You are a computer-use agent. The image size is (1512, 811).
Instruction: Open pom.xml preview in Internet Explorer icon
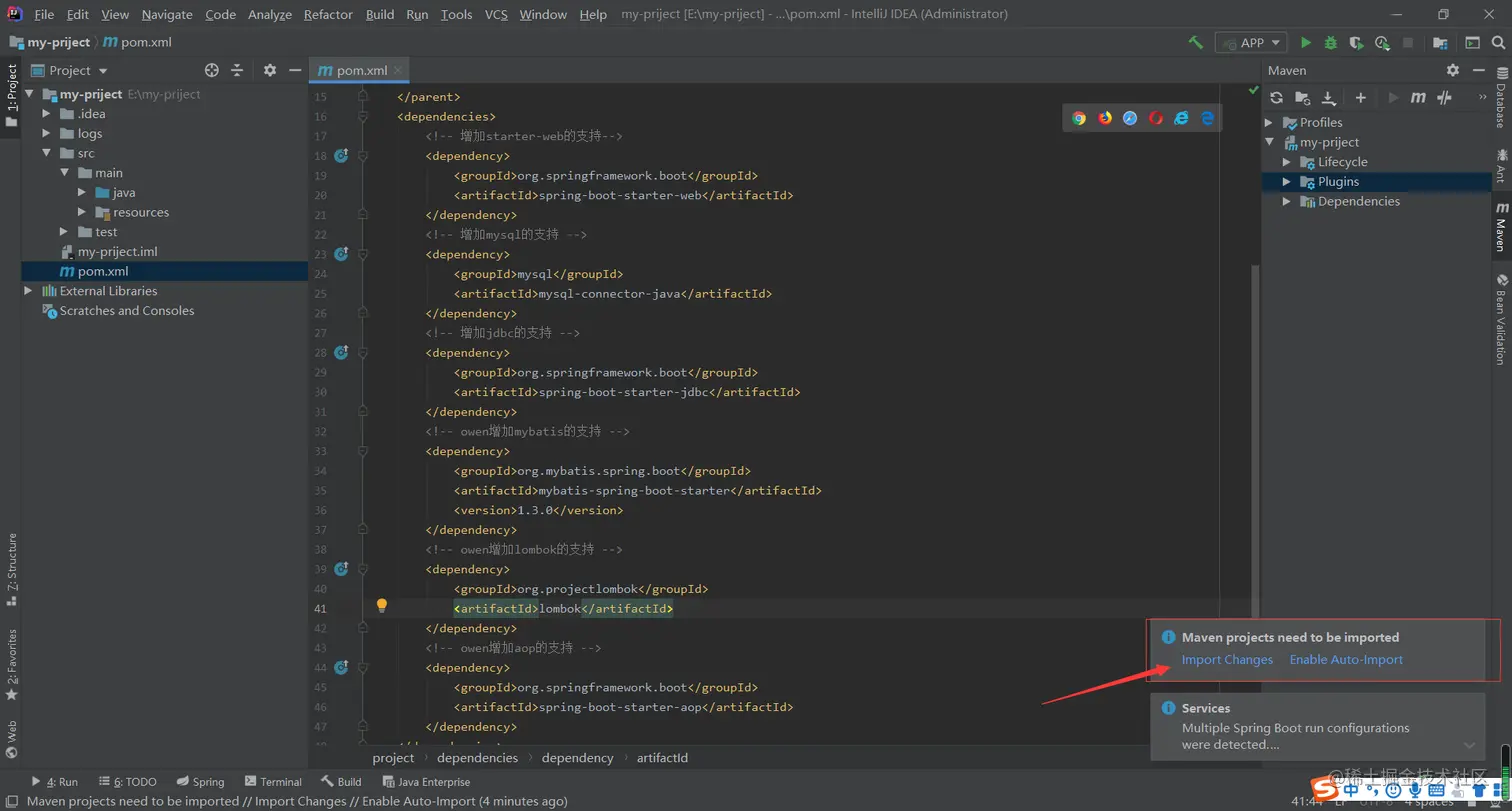1182,118
